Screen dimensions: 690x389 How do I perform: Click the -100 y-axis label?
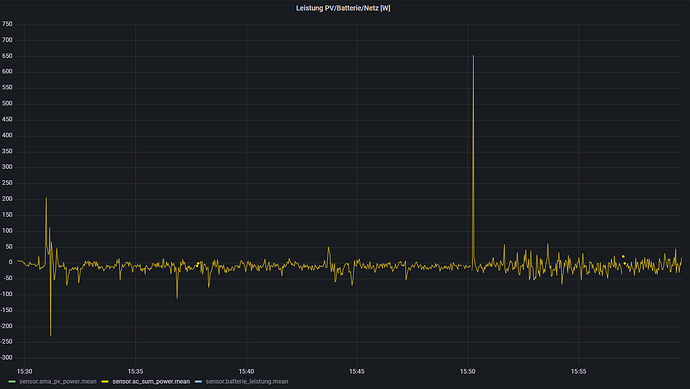(x=7, y=294)
